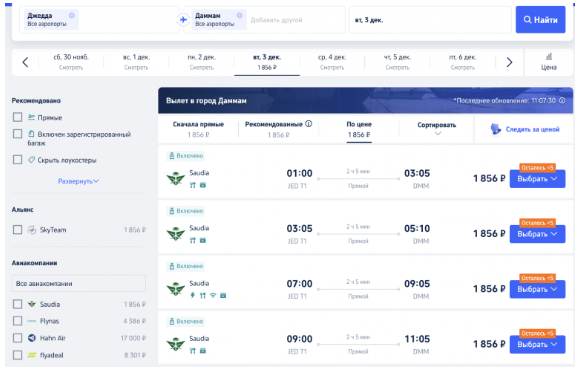This screenshot has width=577, height=372.
Task: Remove Джедда from origin field
Action: [72, 15]
